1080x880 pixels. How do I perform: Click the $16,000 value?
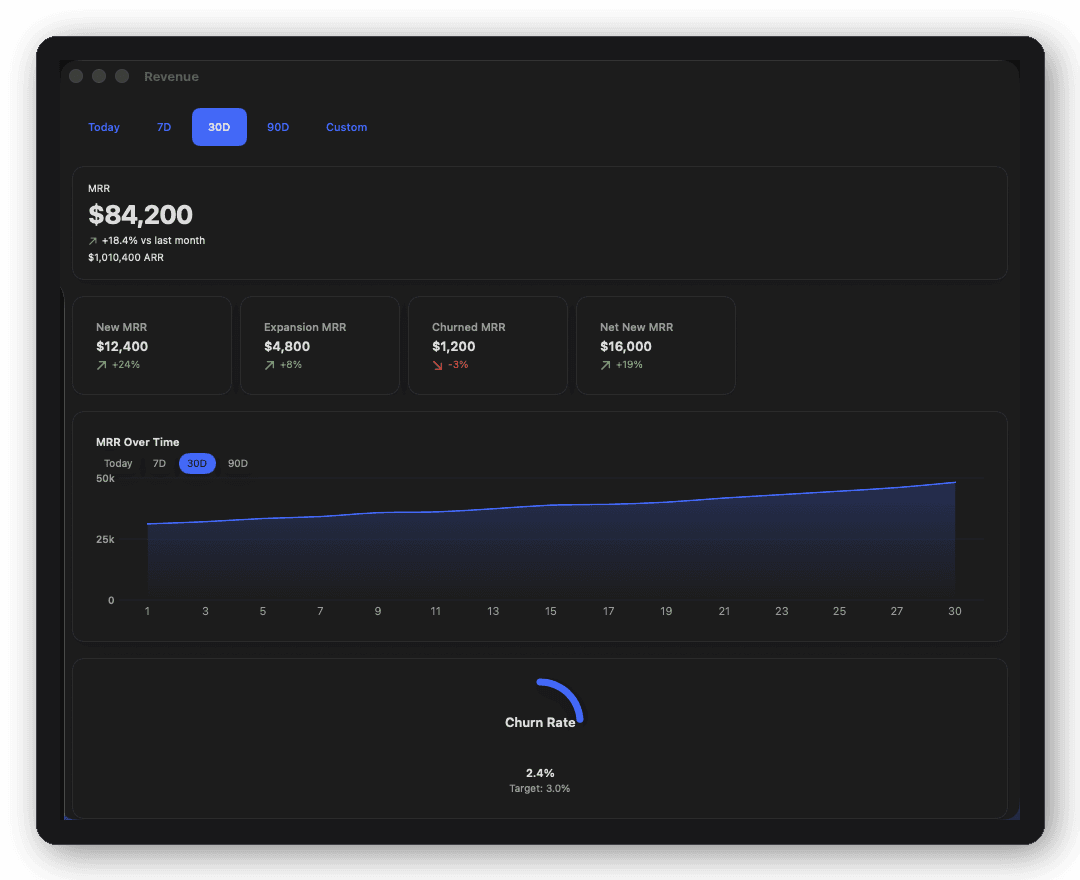(x=626, y=346)
